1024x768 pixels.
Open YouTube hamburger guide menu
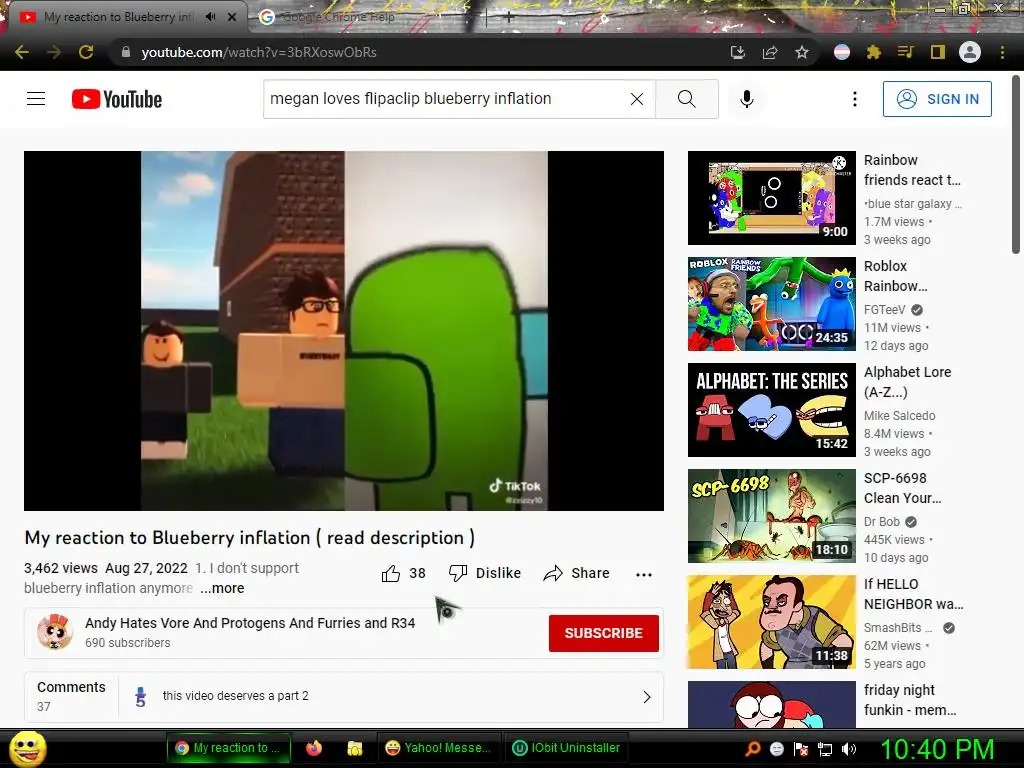pos(36,99)
